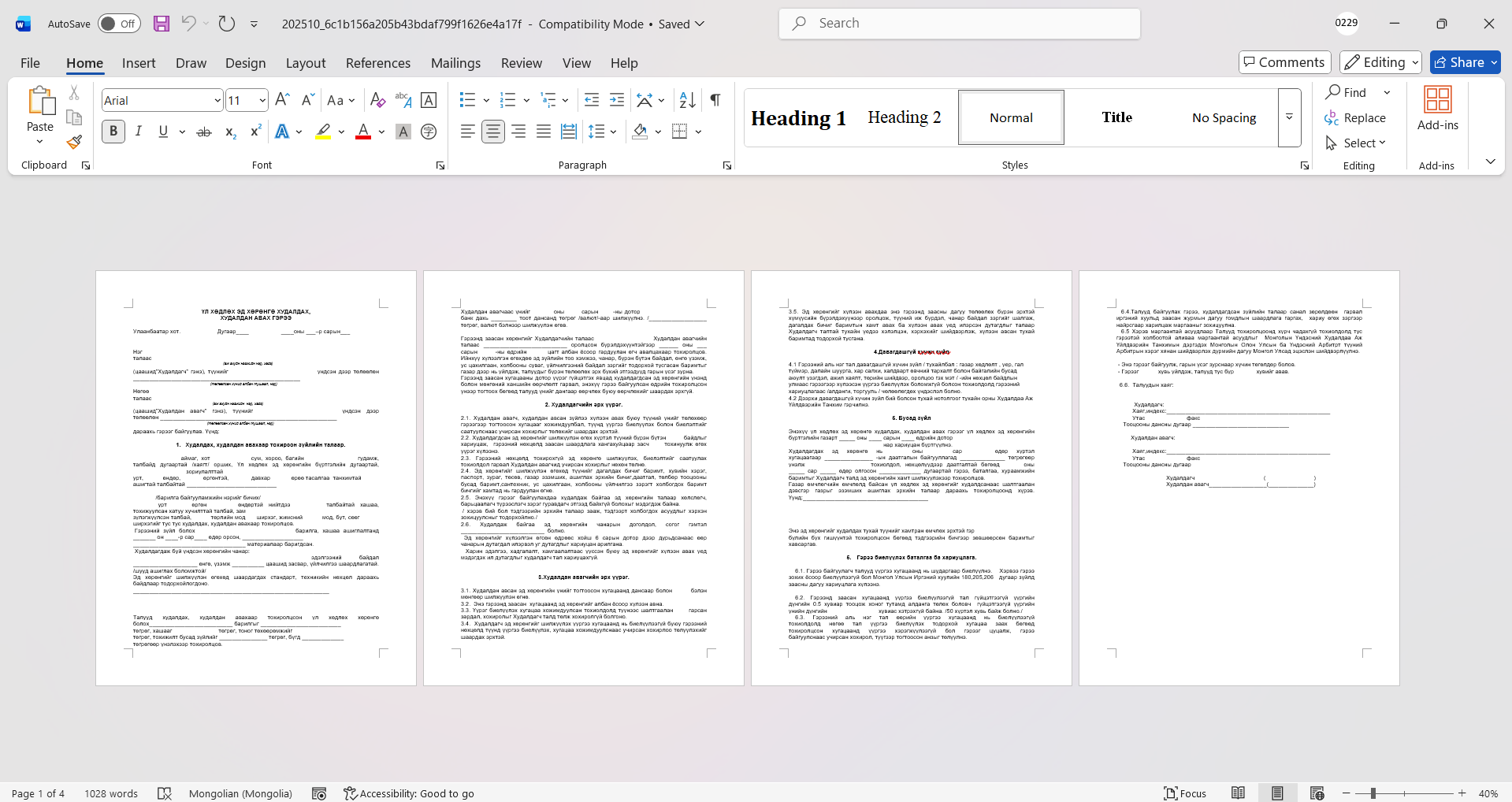
Task: Click the Comments button
Action: click(1284, 62)
